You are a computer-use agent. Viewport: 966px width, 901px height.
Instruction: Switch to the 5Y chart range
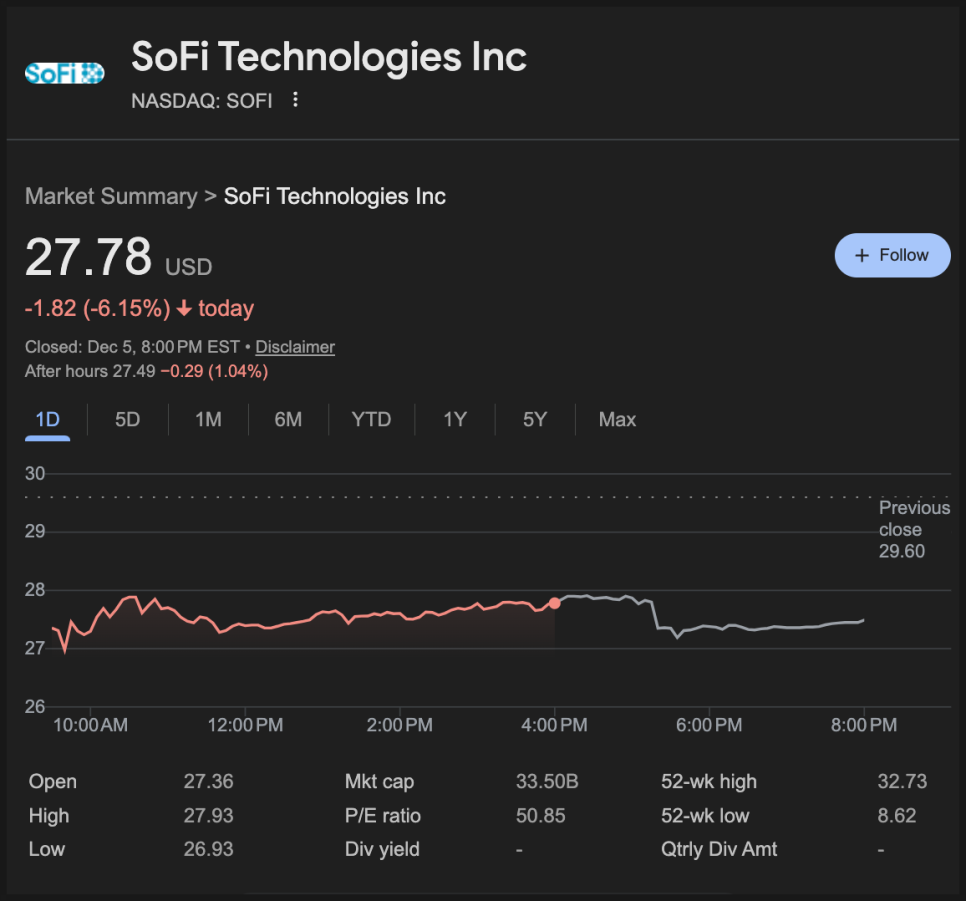point(535,420)
